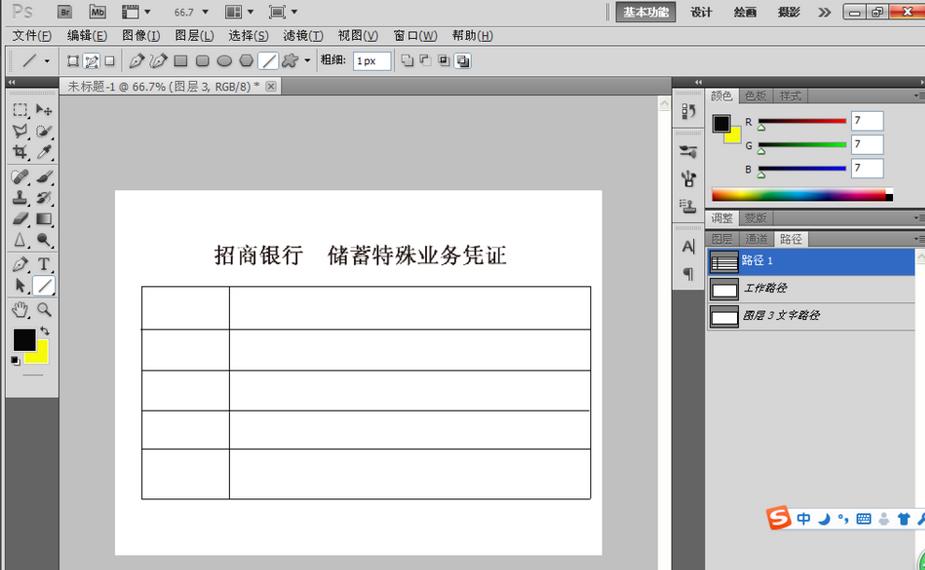Viewport: 925px width, 570px height.
Task: Select the Clone Stamp tool
Action: click(20, 198)
